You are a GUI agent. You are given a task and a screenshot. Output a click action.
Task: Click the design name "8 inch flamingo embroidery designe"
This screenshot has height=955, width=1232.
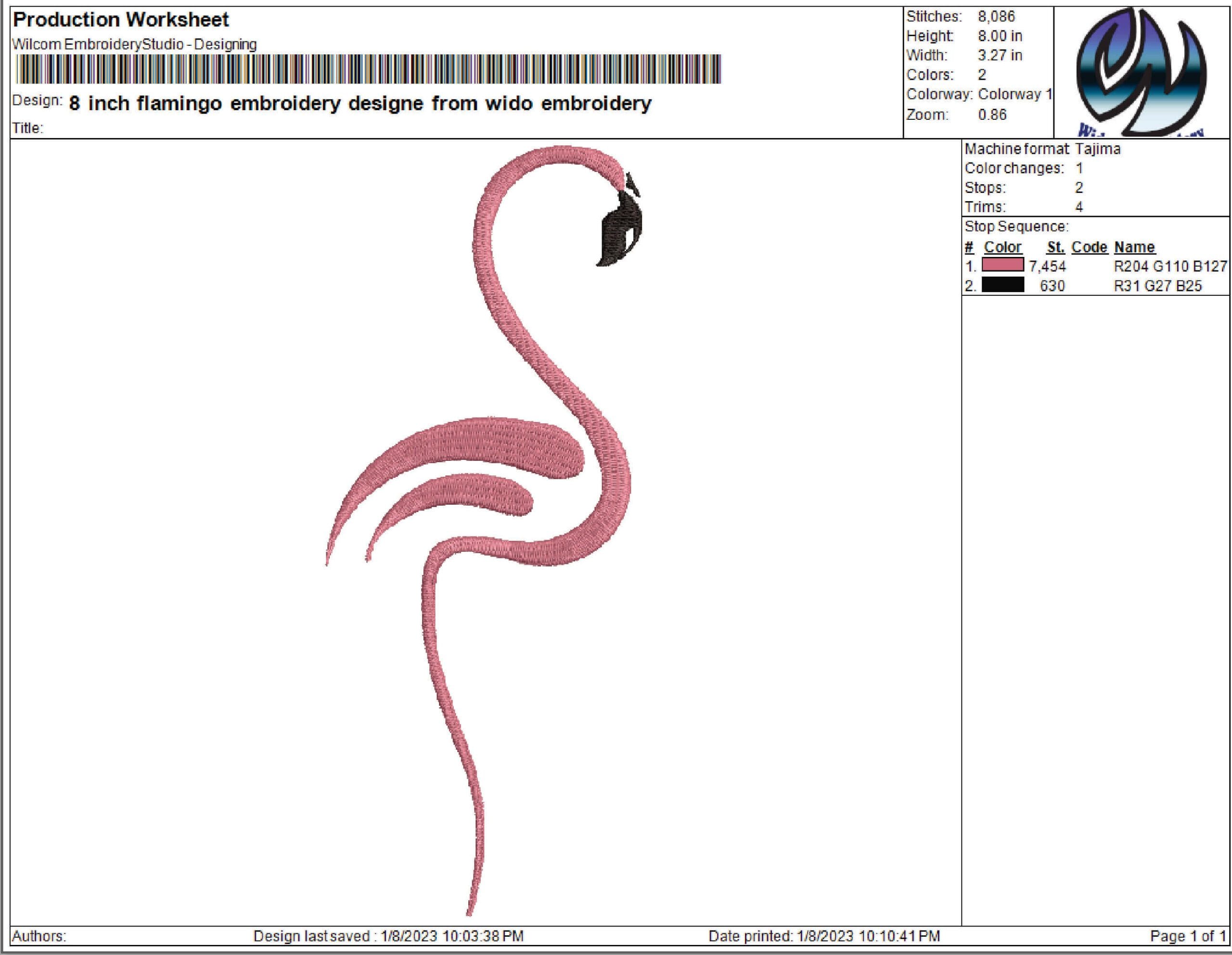(x=246, y=103)
